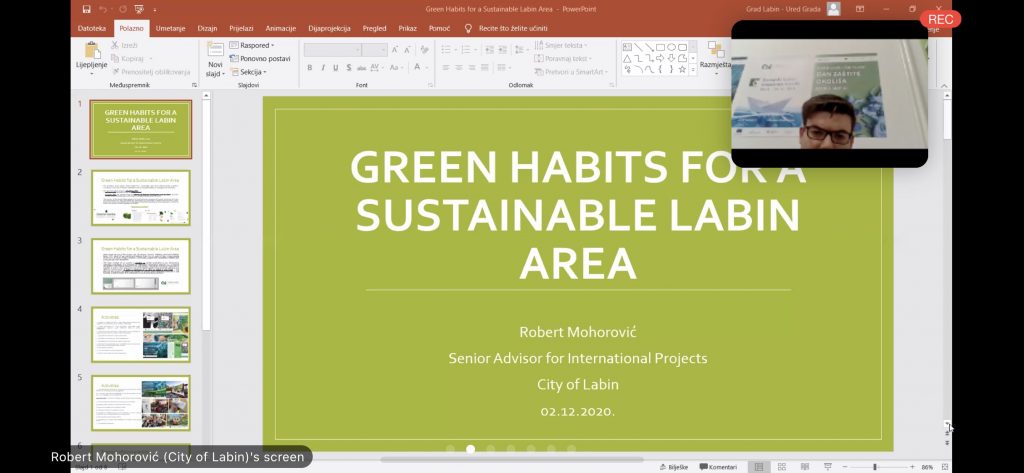Toggle Italic formatting
This screenshot has height=473, width=1024.
[323, 68]
